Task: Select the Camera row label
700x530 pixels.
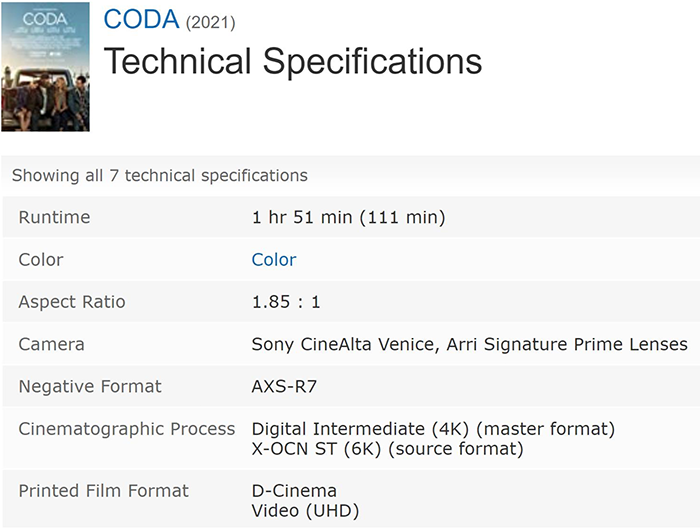Action: click(51, 344)
